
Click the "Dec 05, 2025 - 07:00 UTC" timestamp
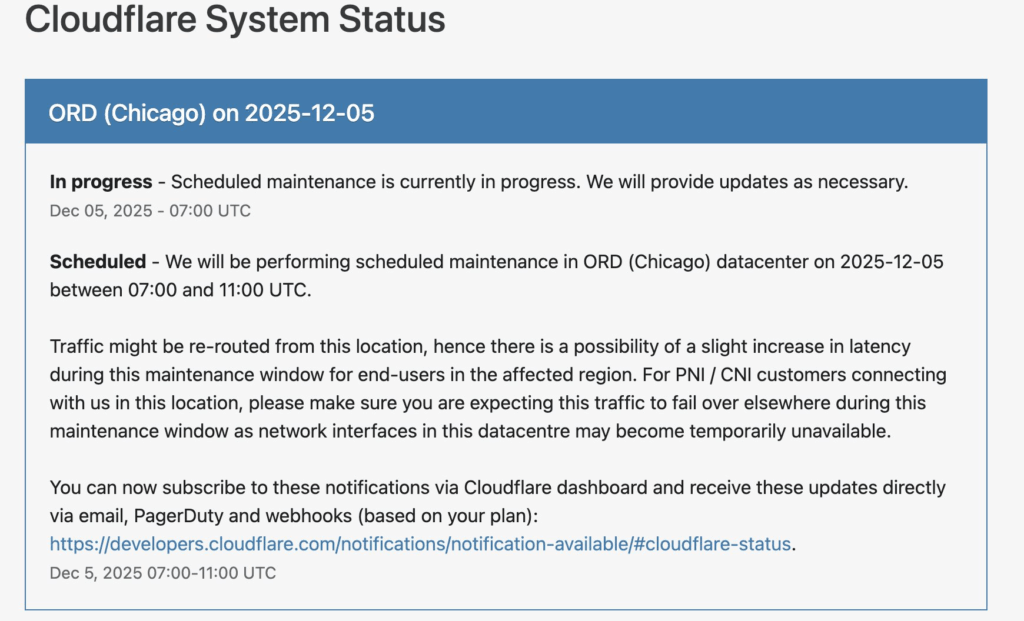150,211
